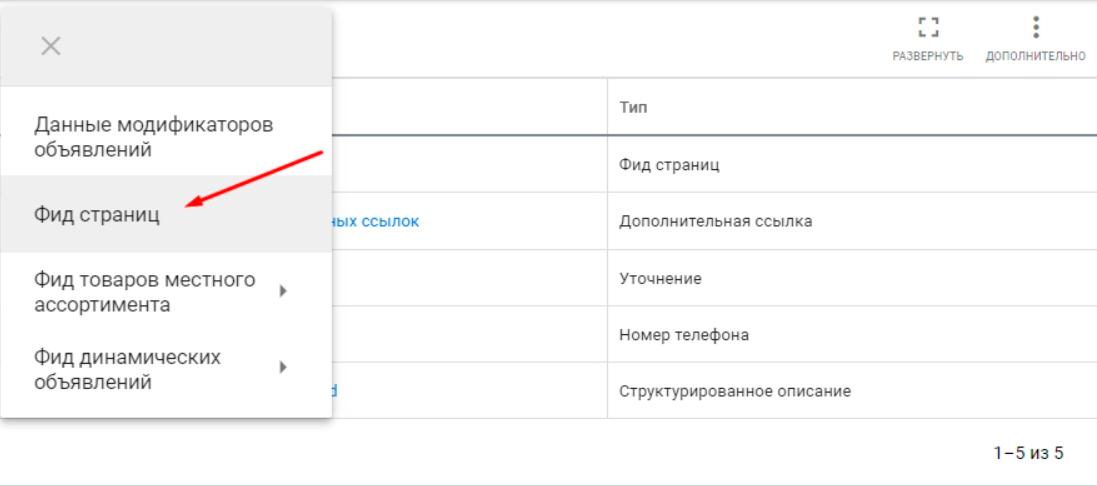
Task: Select Данные модификаторов объявлений menu item
Action: coord(166,137)
